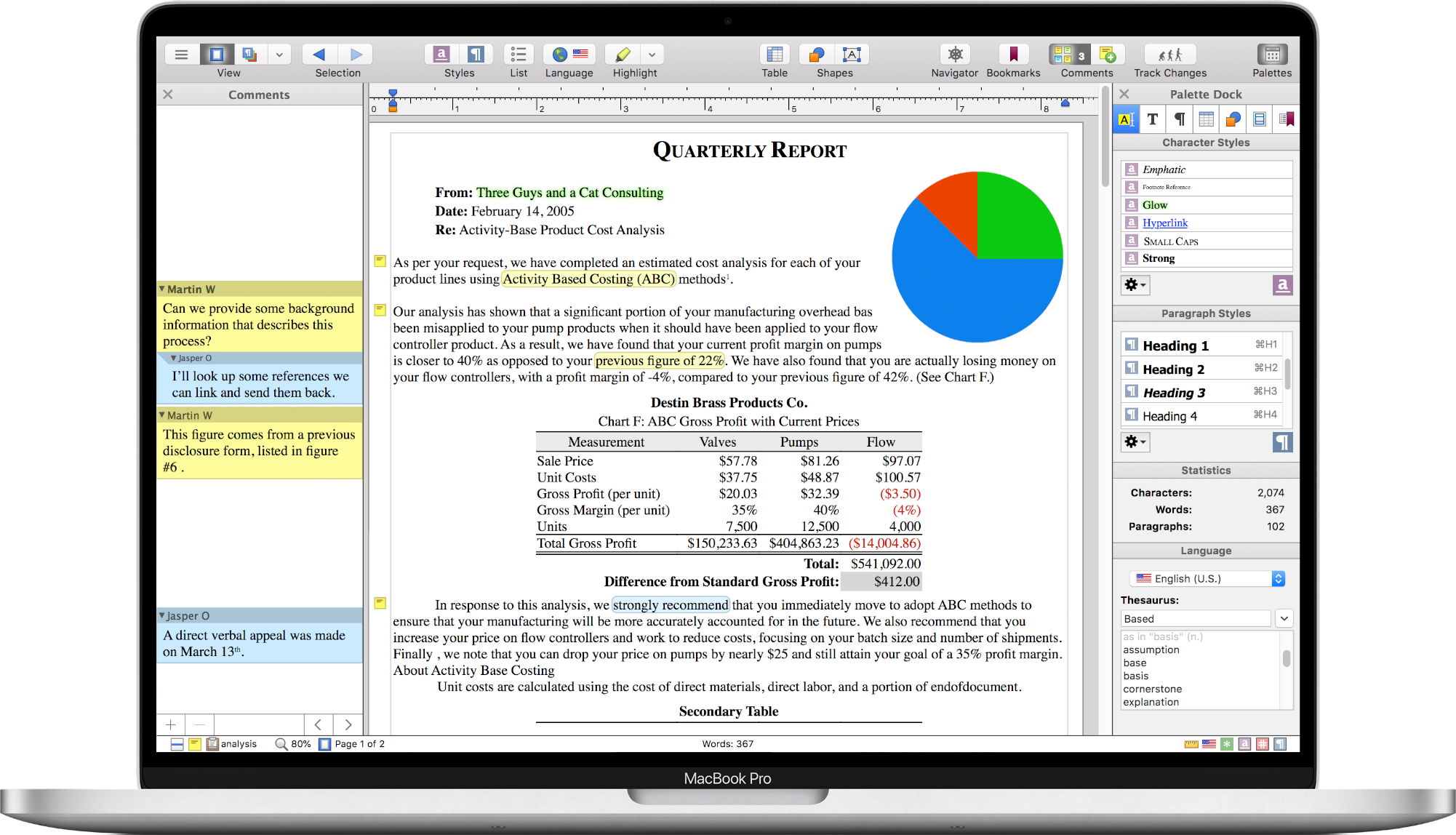Toggle the Highlight tool on
Screen dimensions: 1456x835
[623, 54]
